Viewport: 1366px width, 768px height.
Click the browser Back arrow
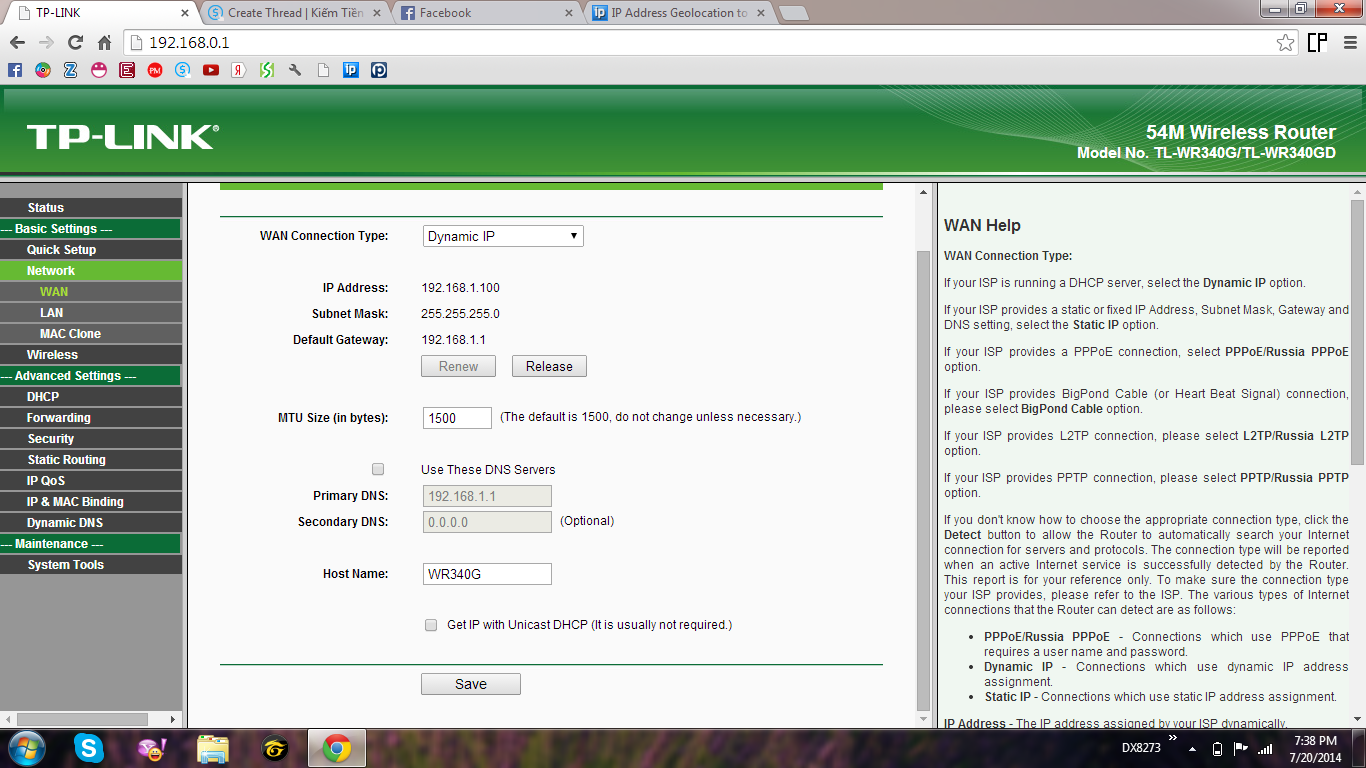point(16,43)
